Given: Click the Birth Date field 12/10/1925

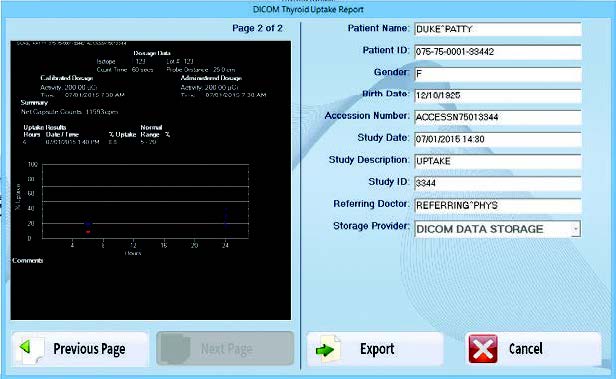Looking at the screenshot, I should click(x=497, y=95).
